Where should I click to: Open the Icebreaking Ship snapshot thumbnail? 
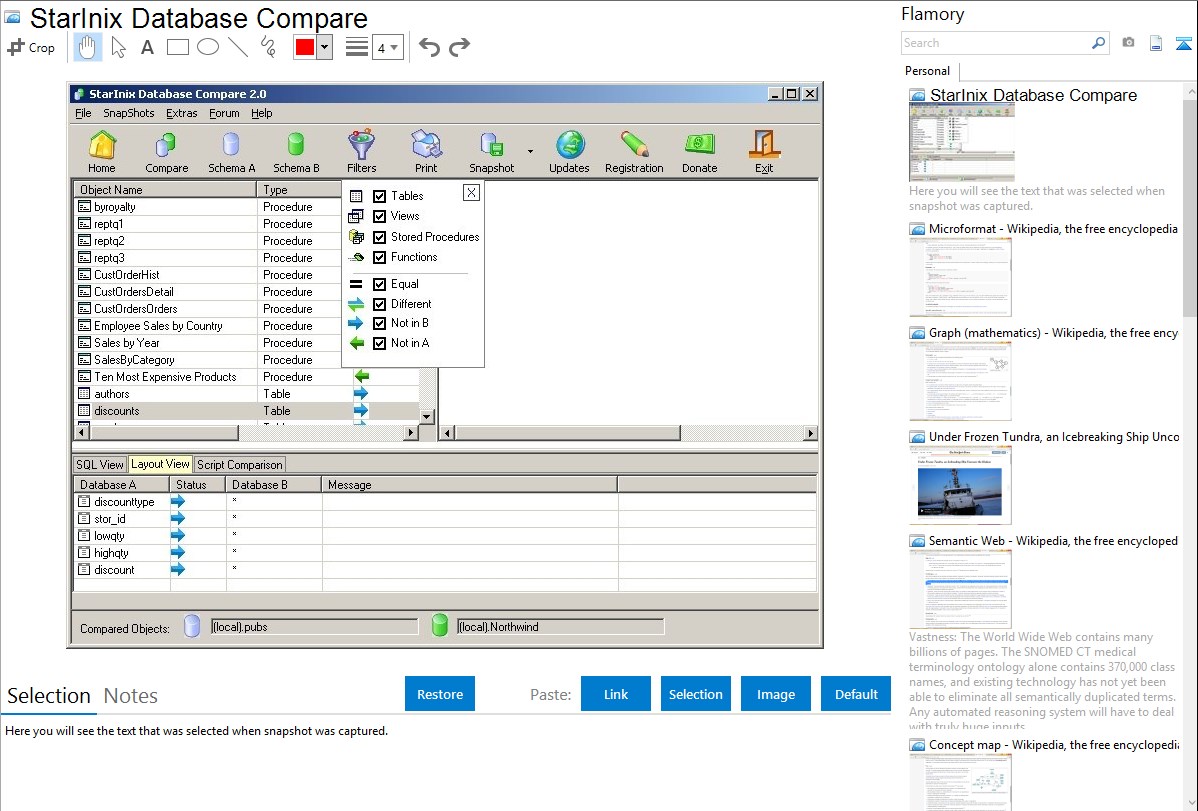point(960,485)
